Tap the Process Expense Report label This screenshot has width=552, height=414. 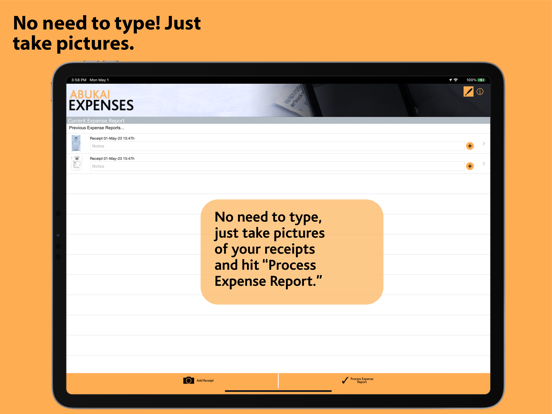(362, 380)
